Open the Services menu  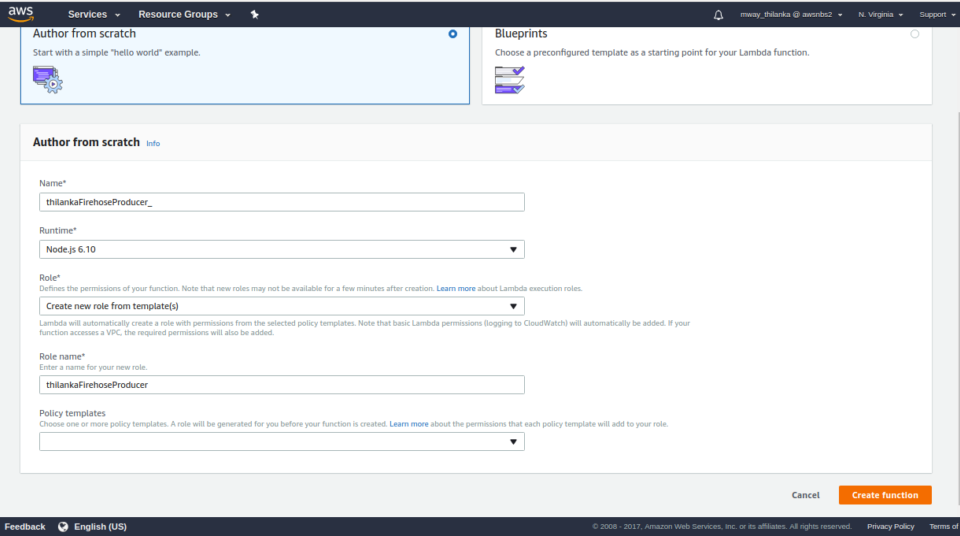(94, 15)
